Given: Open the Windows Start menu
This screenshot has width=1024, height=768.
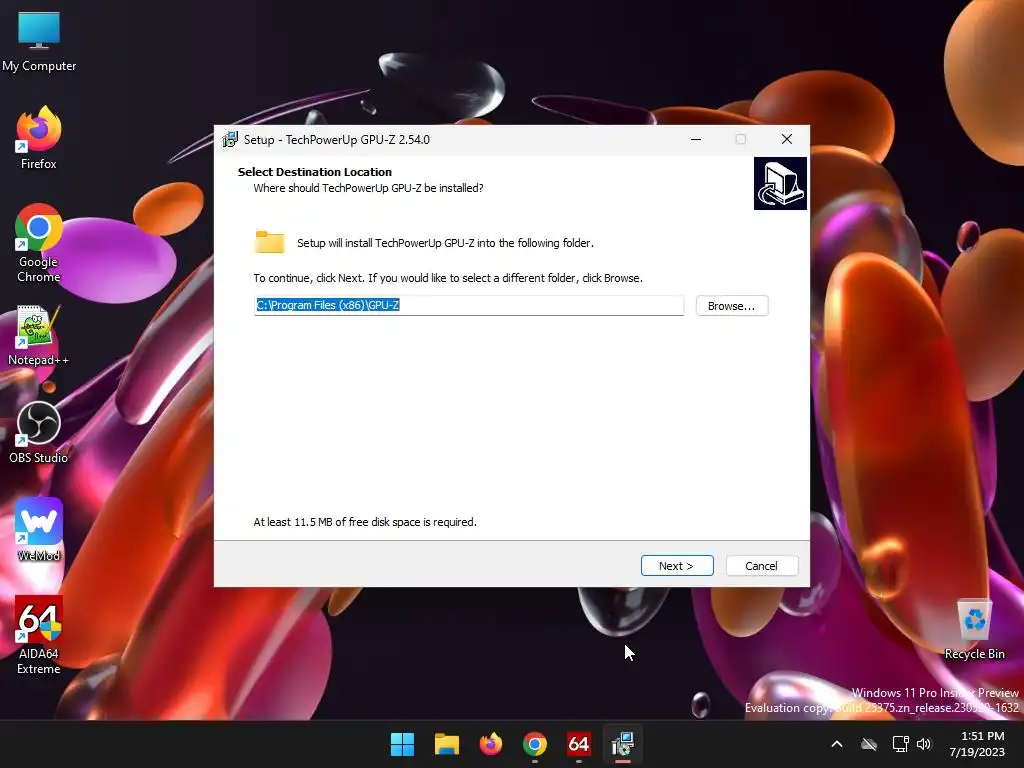Looking at the screenshot, I should coord(402,744).
